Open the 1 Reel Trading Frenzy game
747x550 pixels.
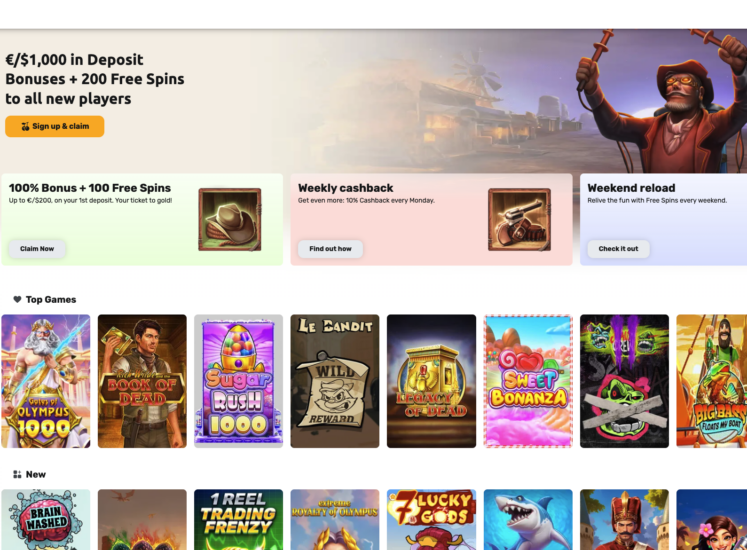tap(239, 519)
